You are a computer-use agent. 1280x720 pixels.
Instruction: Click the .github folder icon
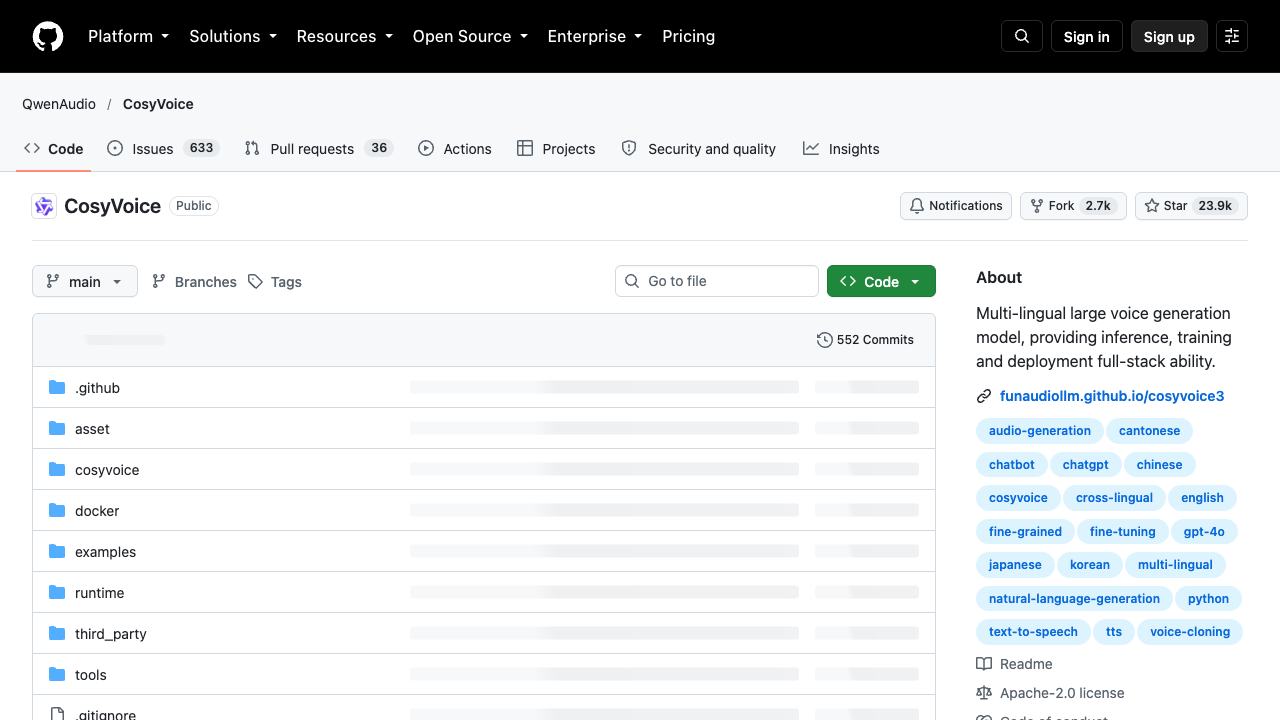[57, 387]
